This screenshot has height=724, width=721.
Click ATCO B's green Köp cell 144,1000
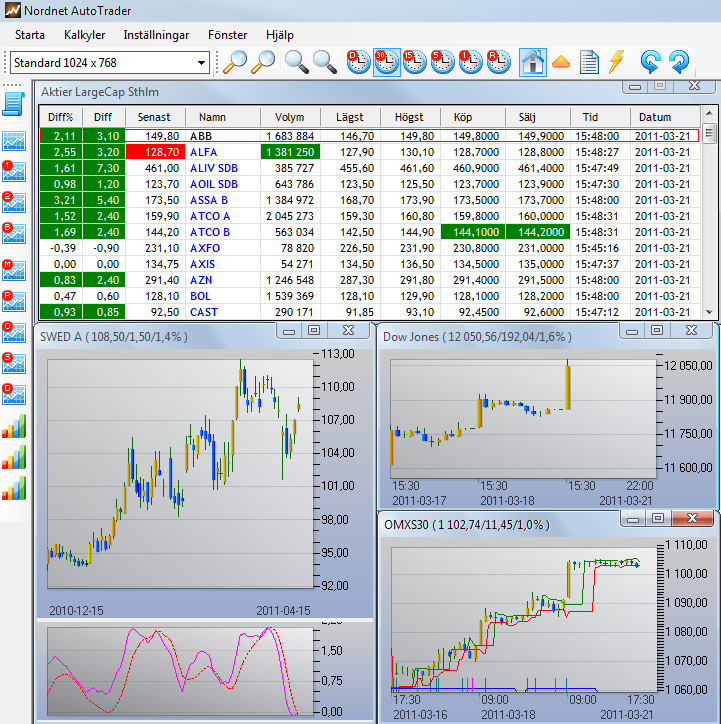tap(473, 232)
